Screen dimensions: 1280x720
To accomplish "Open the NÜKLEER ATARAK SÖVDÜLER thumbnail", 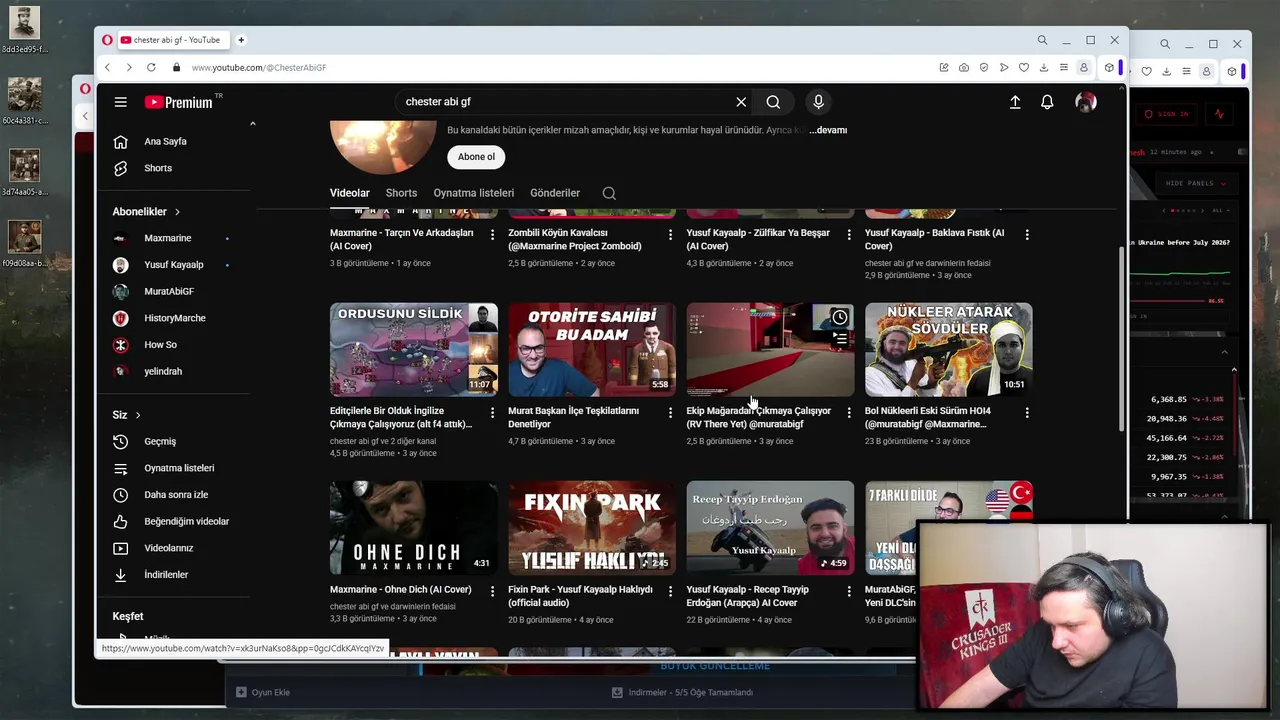I will tap(949, 350).
